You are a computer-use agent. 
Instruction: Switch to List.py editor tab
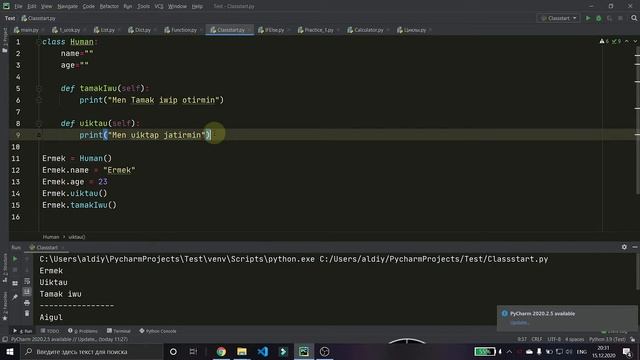pyautogui.click(x=107, y=30)
